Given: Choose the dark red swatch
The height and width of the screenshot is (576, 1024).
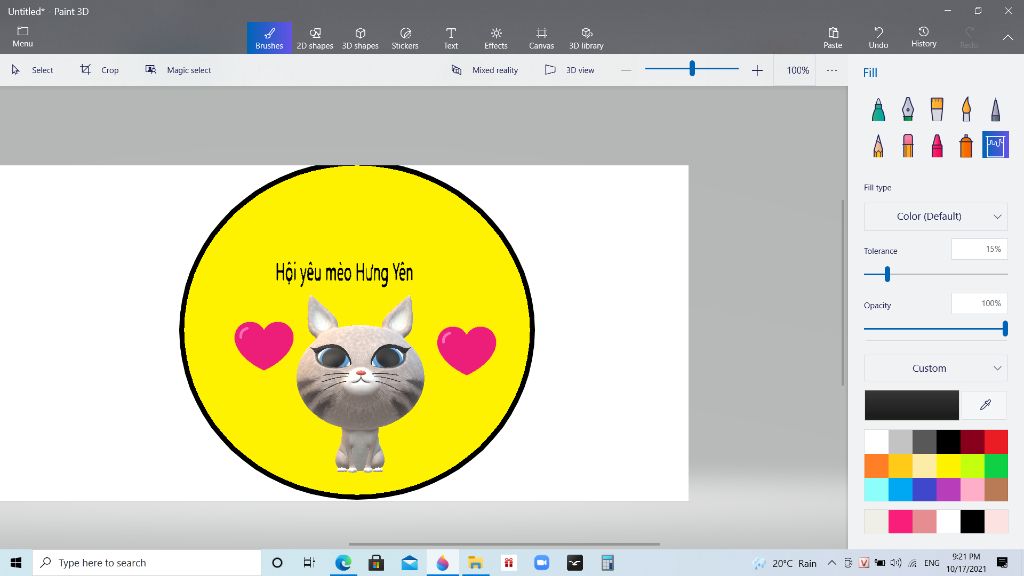Looking at the screenshot, I should pos(972,442).
